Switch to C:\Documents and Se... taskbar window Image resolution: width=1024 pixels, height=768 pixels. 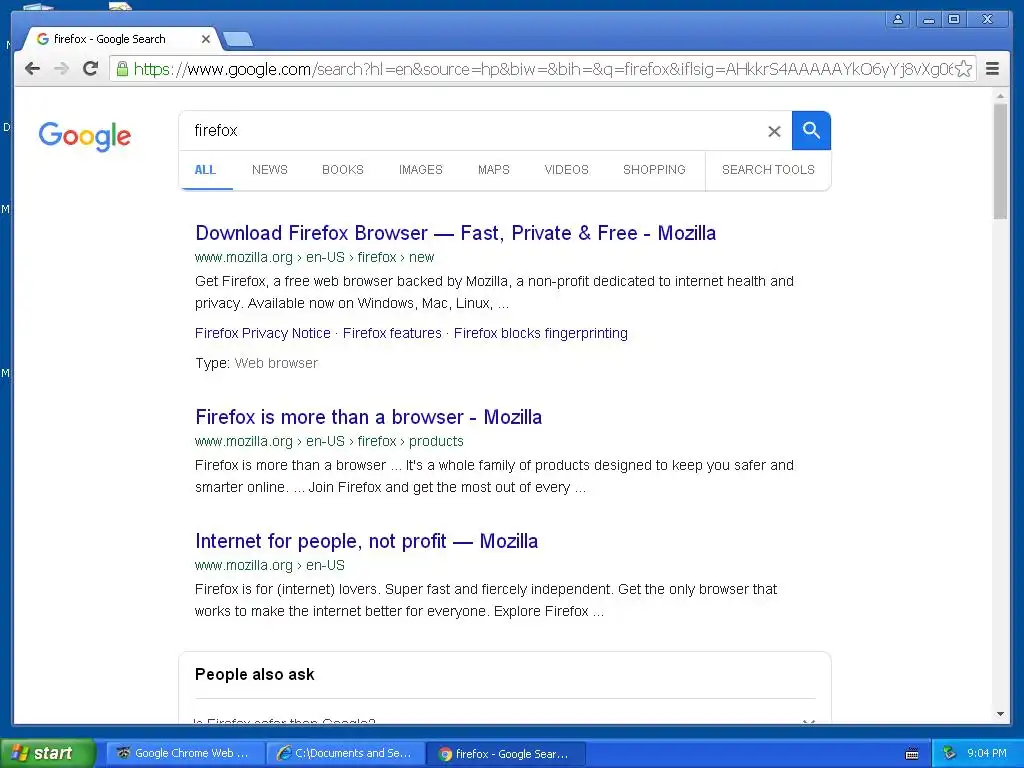346,753
